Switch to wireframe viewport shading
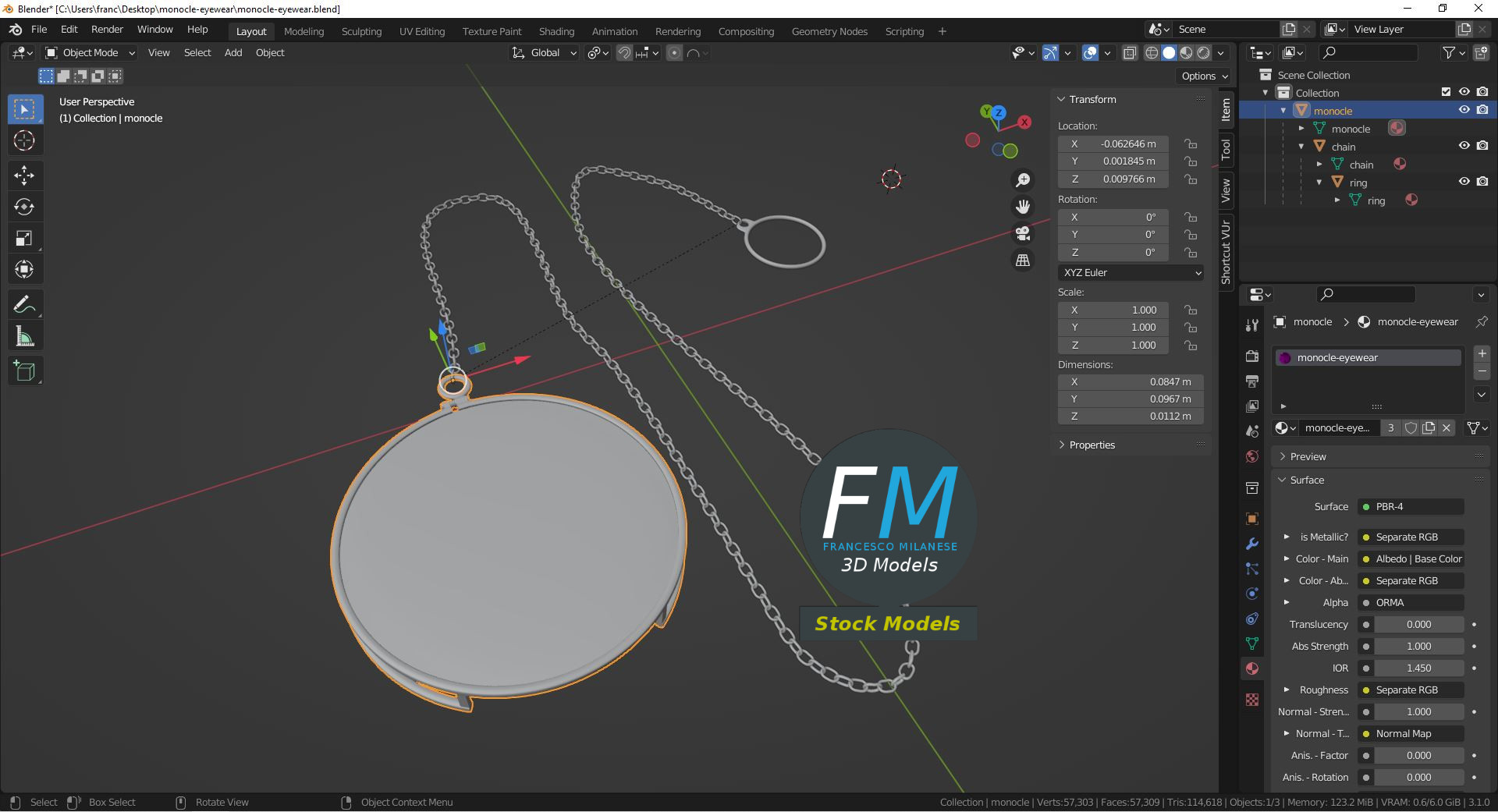The height and width of the screenshot is (812, 1498). 1152,53
